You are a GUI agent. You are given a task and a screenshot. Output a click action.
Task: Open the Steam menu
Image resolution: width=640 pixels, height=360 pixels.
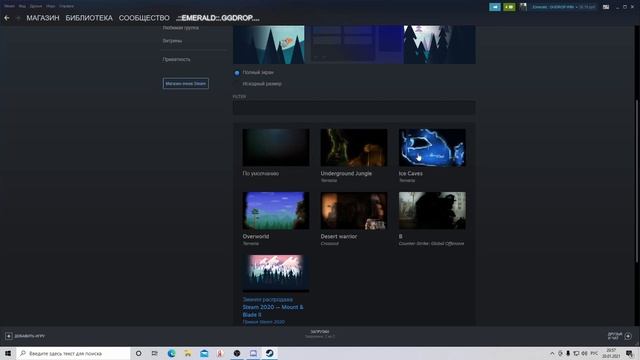(9, 6)
